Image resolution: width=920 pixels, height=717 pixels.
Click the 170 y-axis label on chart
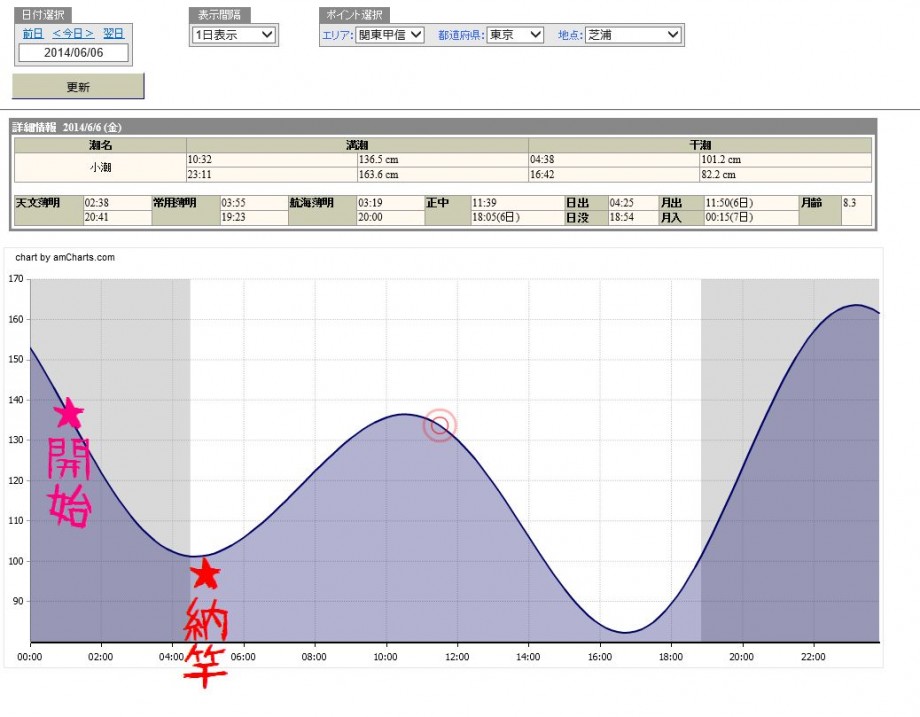pos(15,279)
